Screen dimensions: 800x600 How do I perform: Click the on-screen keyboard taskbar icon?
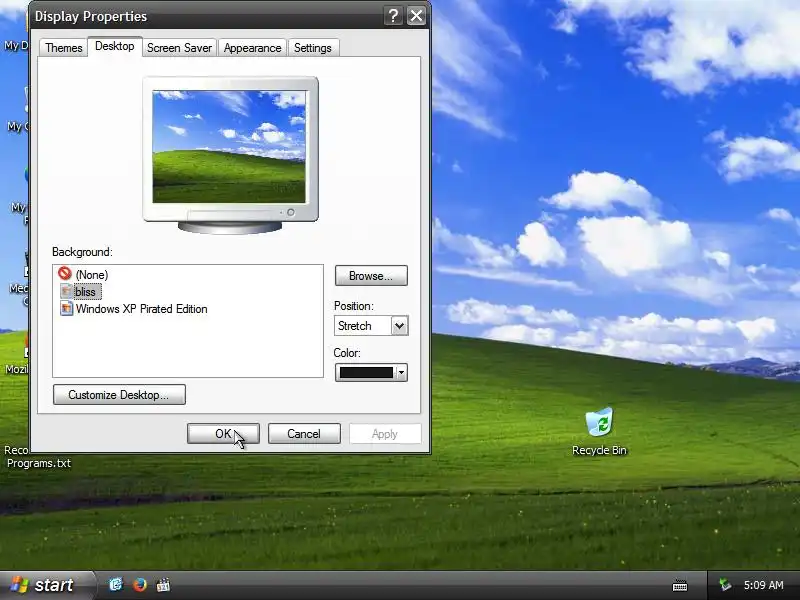[x=680, y=586]
